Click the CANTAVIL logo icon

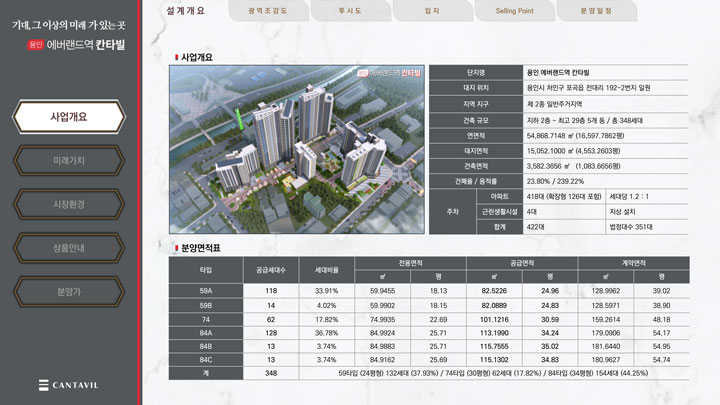44,385
